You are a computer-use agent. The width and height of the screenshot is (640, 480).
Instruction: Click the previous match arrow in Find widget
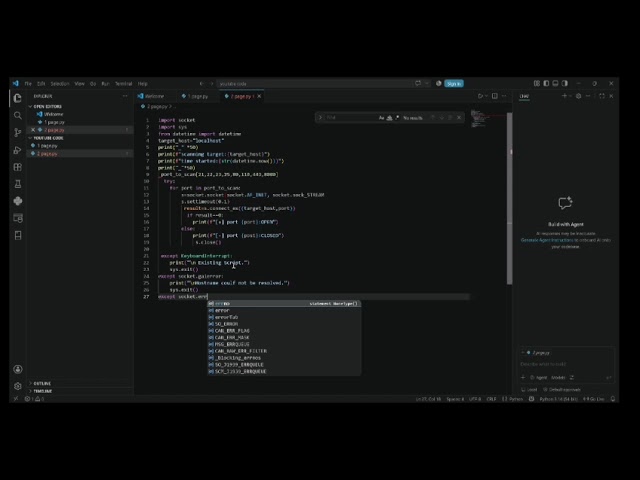[x=433, y=118]
